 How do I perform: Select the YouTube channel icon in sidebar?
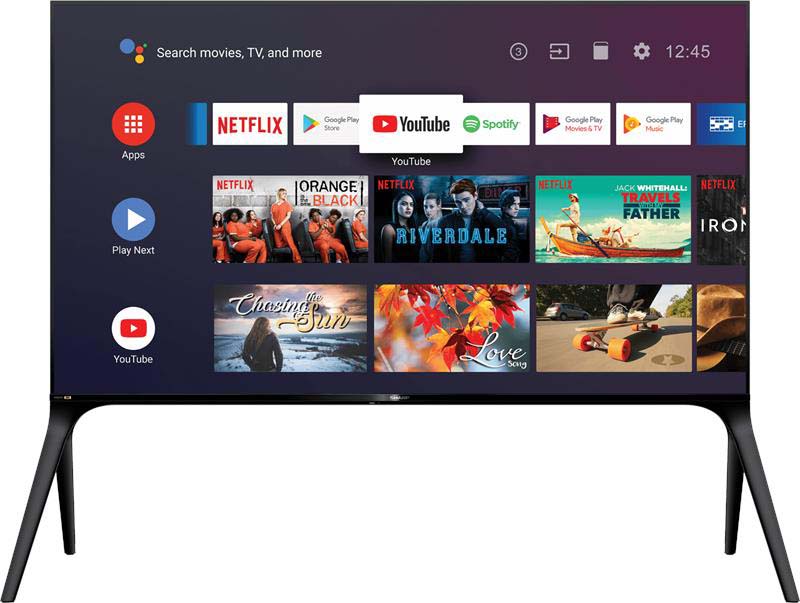[x=133, y=328]
